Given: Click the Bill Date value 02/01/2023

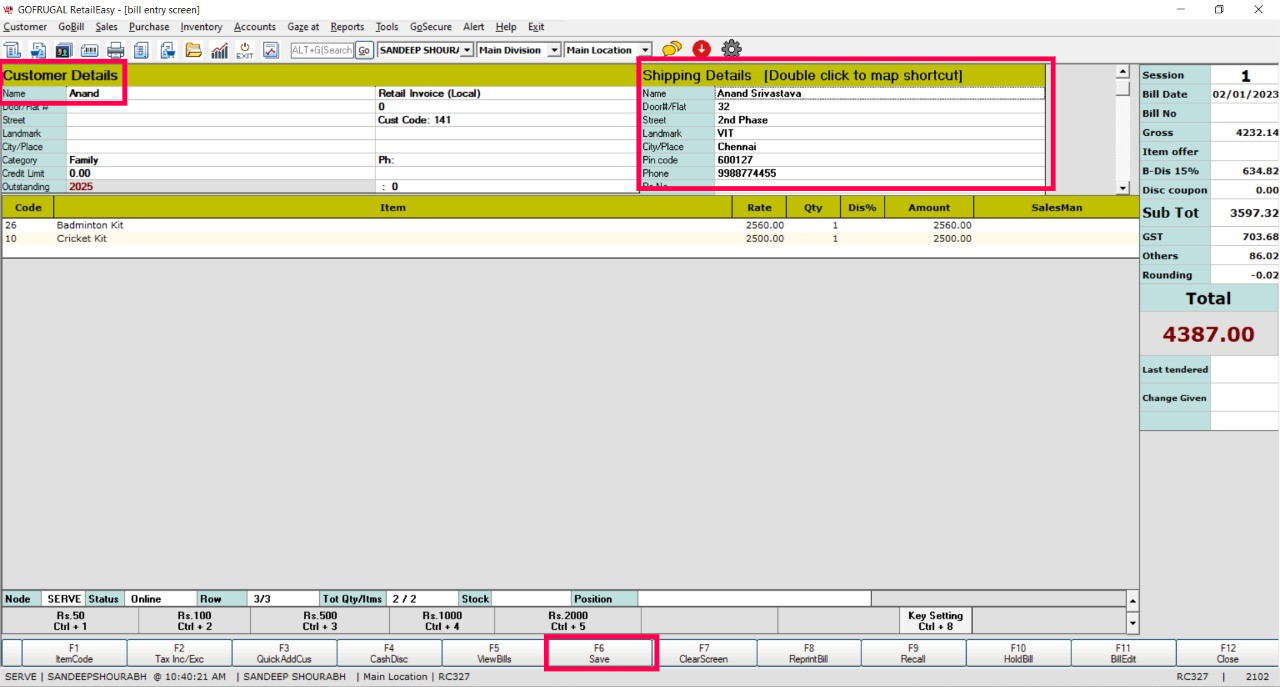Looking at the screenshot, I should click(x=1245, y=94).
